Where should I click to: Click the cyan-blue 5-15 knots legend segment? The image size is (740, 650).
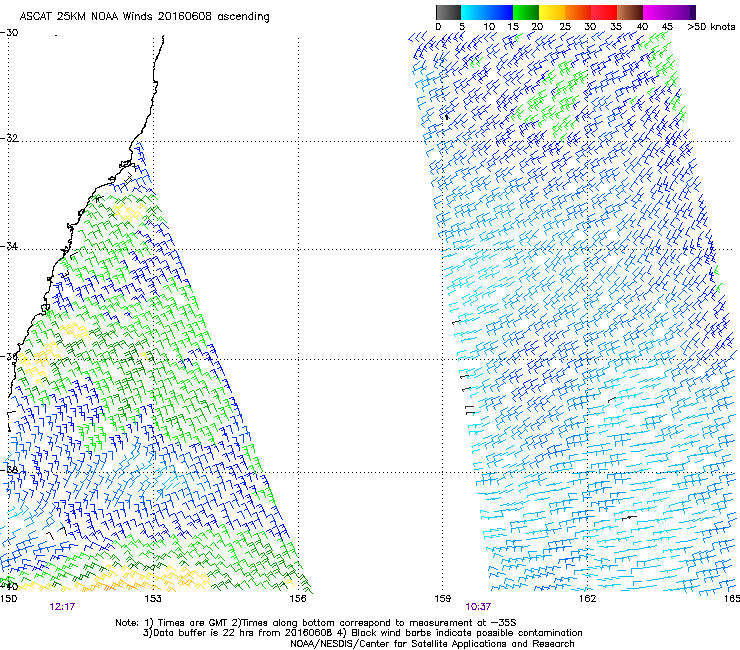click(x=487, y=12)
